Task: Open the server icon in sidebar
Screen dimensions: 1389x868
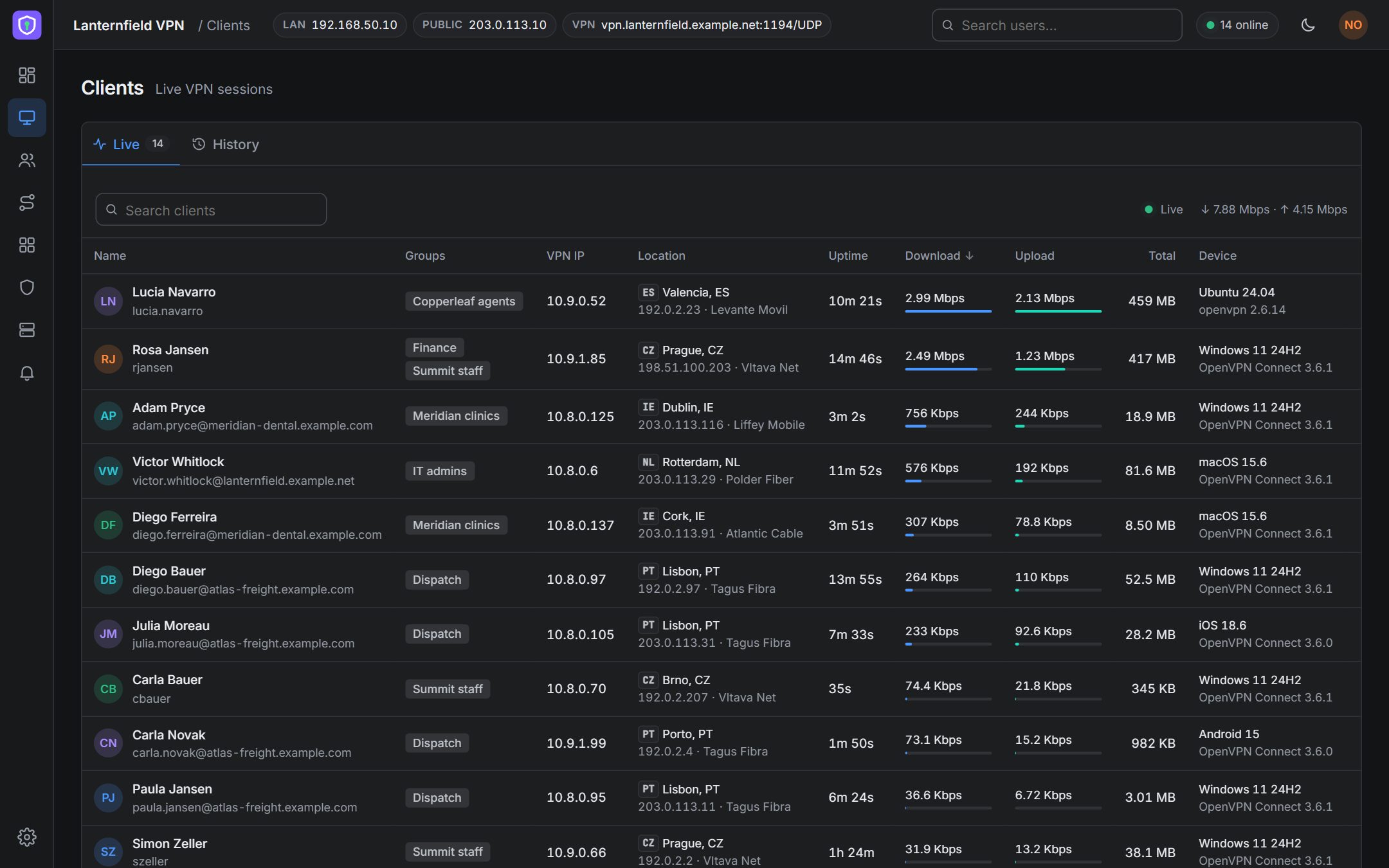Action: click(27, 330)
